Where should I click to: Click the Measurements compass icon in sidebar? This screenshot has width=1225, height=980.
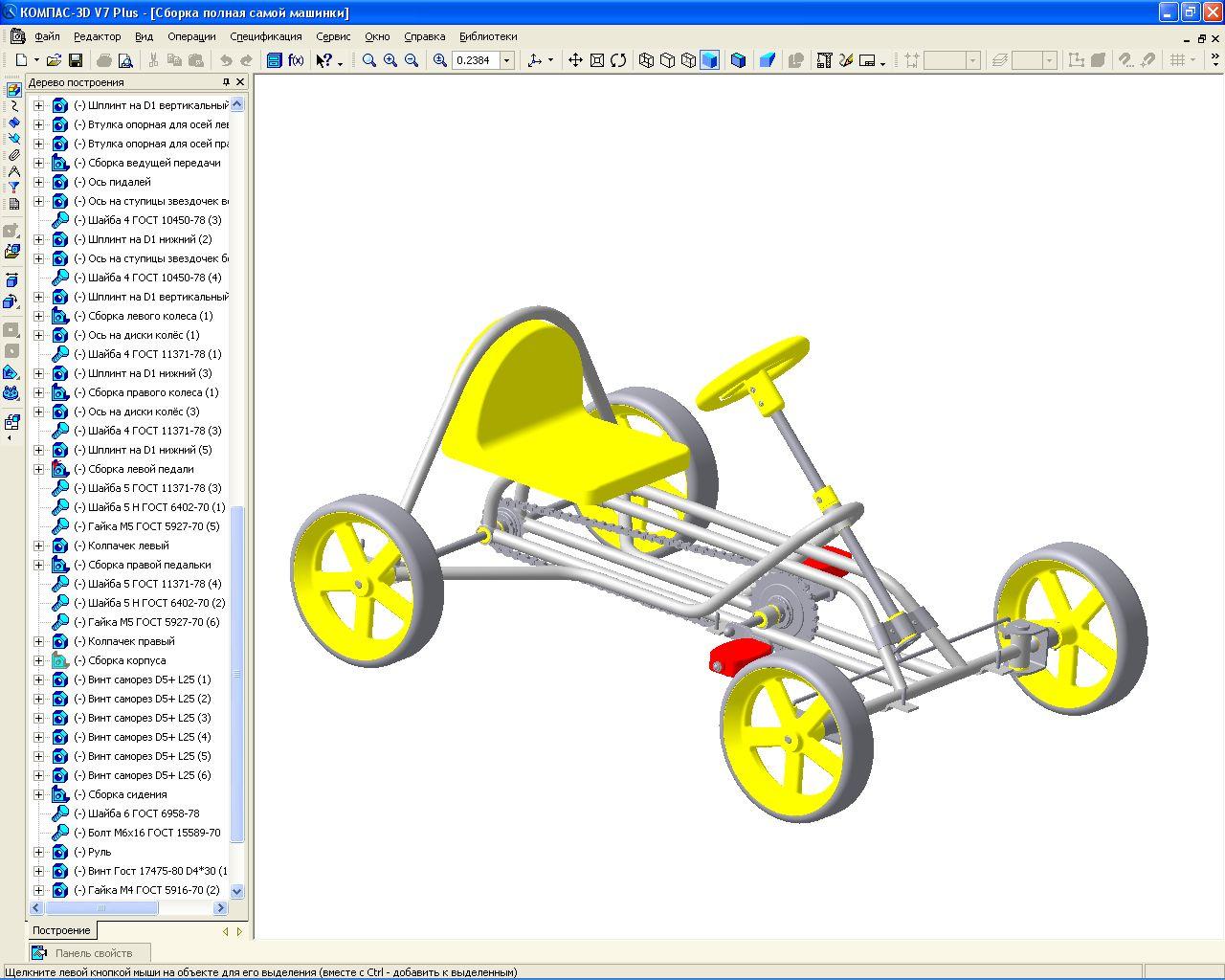click(x=13, y=171)
